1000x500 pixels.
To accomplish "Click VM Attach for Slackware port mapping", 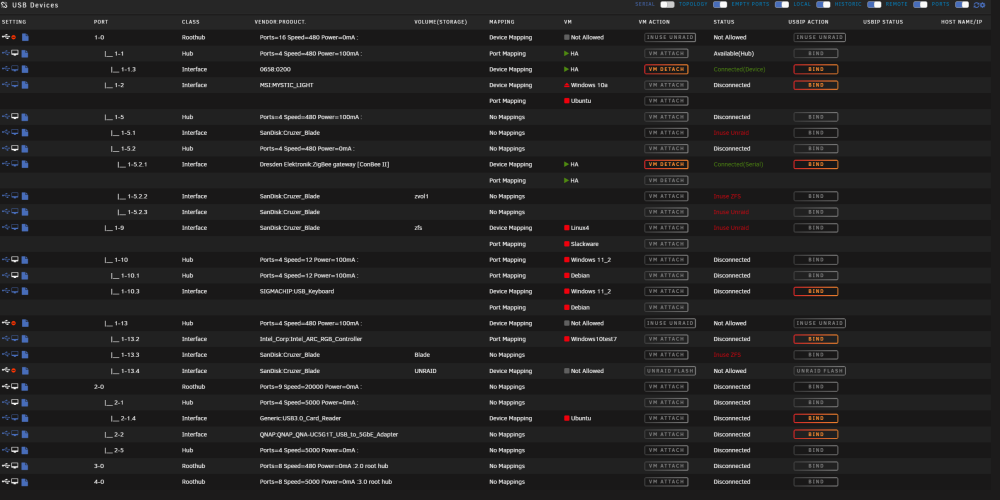I will [x=666, y=244].
